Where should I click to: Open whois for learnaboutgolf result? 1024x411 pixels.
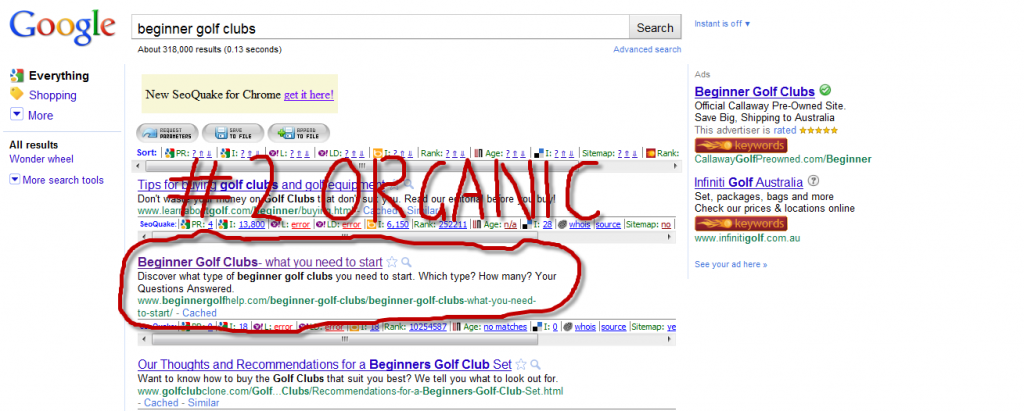coord(579,224)
